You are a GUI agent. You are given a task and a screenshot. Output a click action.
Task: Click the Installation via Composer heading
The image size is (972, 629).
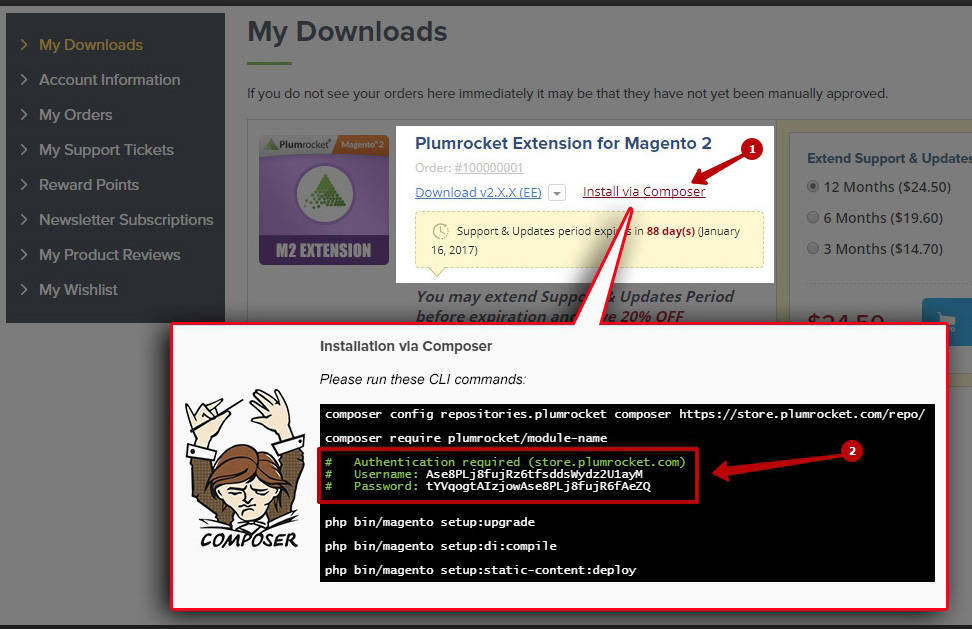pos(406,346)
